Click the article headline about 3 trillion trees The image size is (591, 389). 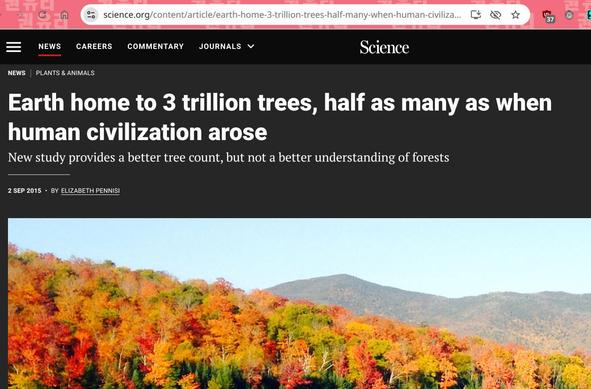pyautogui.click(x=280, y=117)
